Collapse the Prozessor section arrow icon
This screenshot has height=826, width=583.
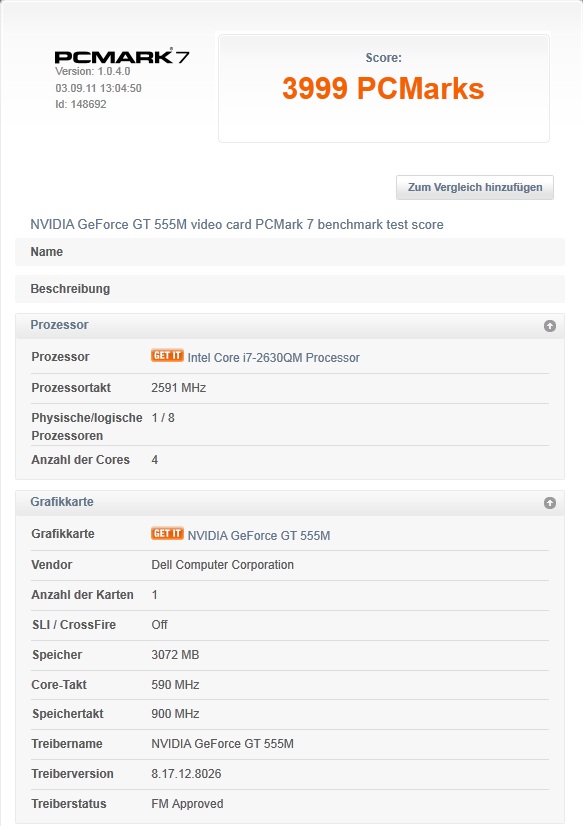pyautogui.click(x=549, y=326)
